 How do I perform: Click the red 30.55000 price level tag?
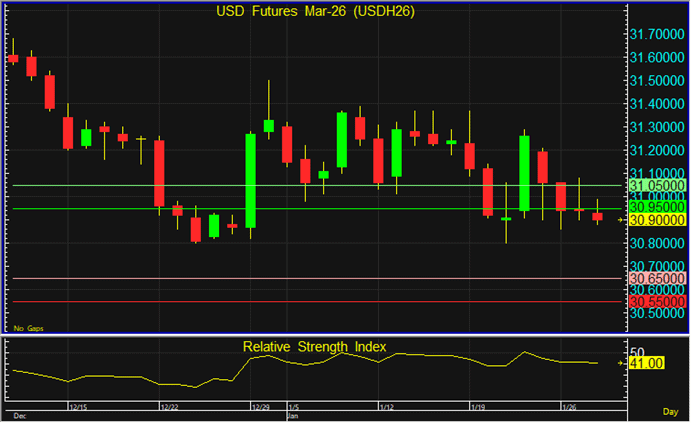coord(656,301)
